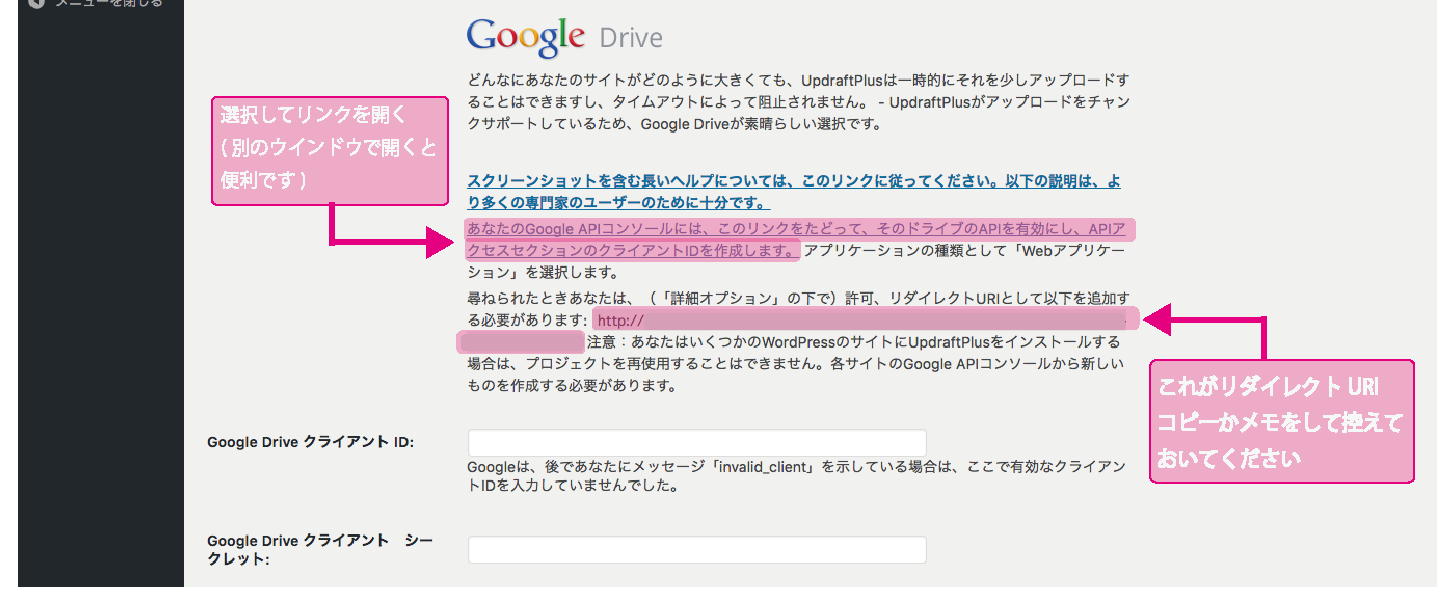1454x605 pixels.
Task: Click the Google Drive logo
Action: (x=564, y=38)
